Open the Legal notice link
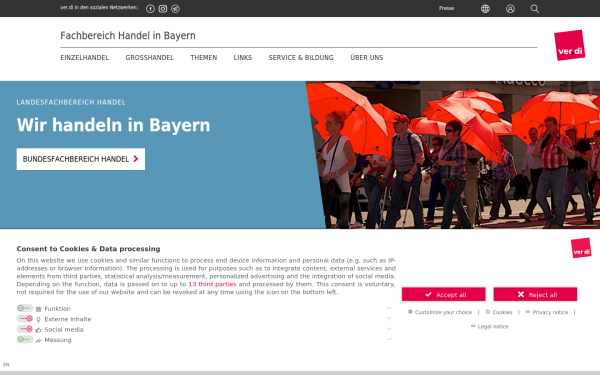The width and height of the screenshot is (600, 375). [x=490, y=326]
